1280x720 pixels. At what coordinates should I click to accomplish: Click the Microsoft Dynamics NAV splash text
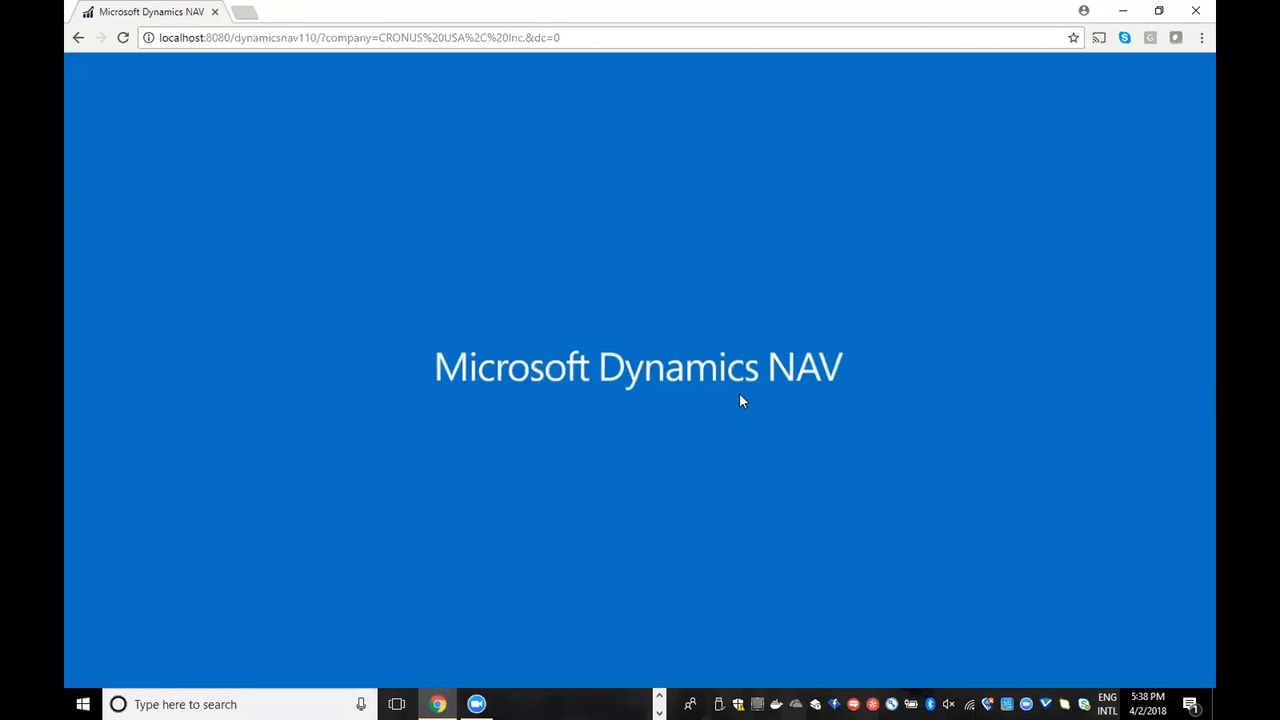[x=638, y=367]
